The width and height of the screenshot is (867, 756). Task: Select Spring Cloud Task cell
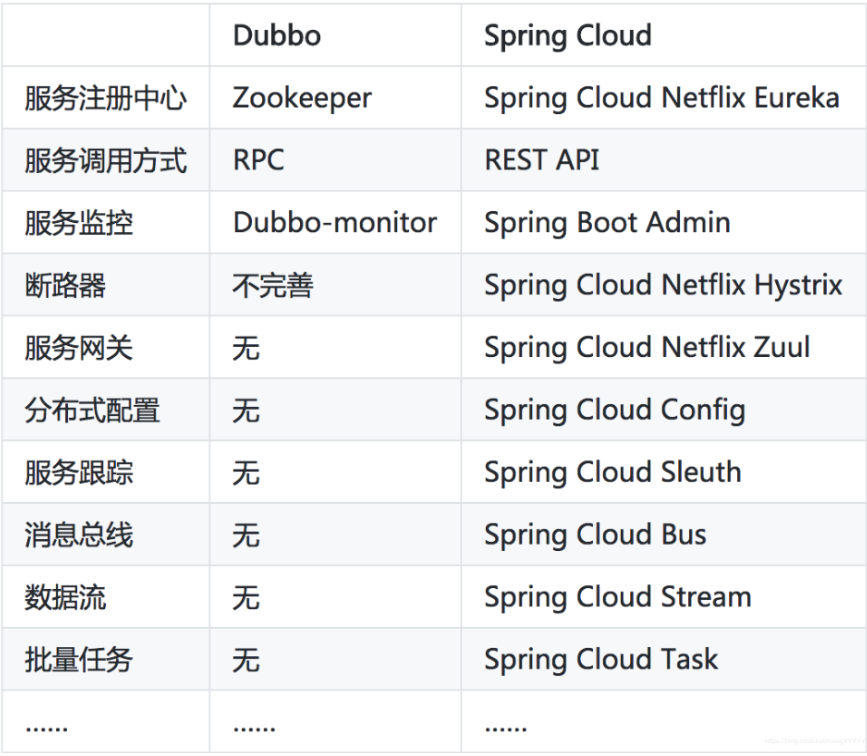click(601, 659)
